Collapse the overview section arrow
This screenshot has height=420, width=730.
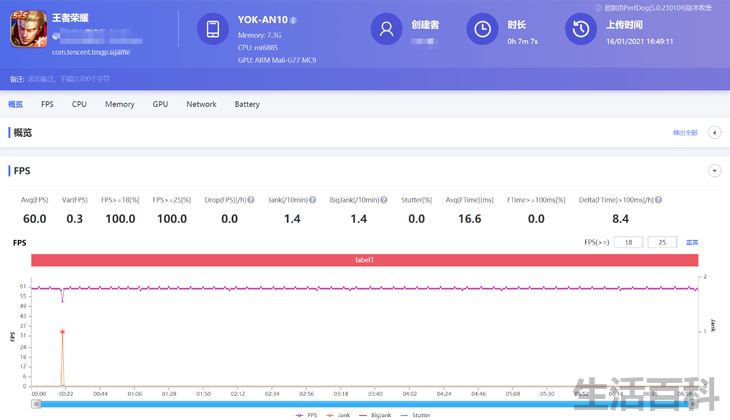pyautogui.click(x=715, y=133)
